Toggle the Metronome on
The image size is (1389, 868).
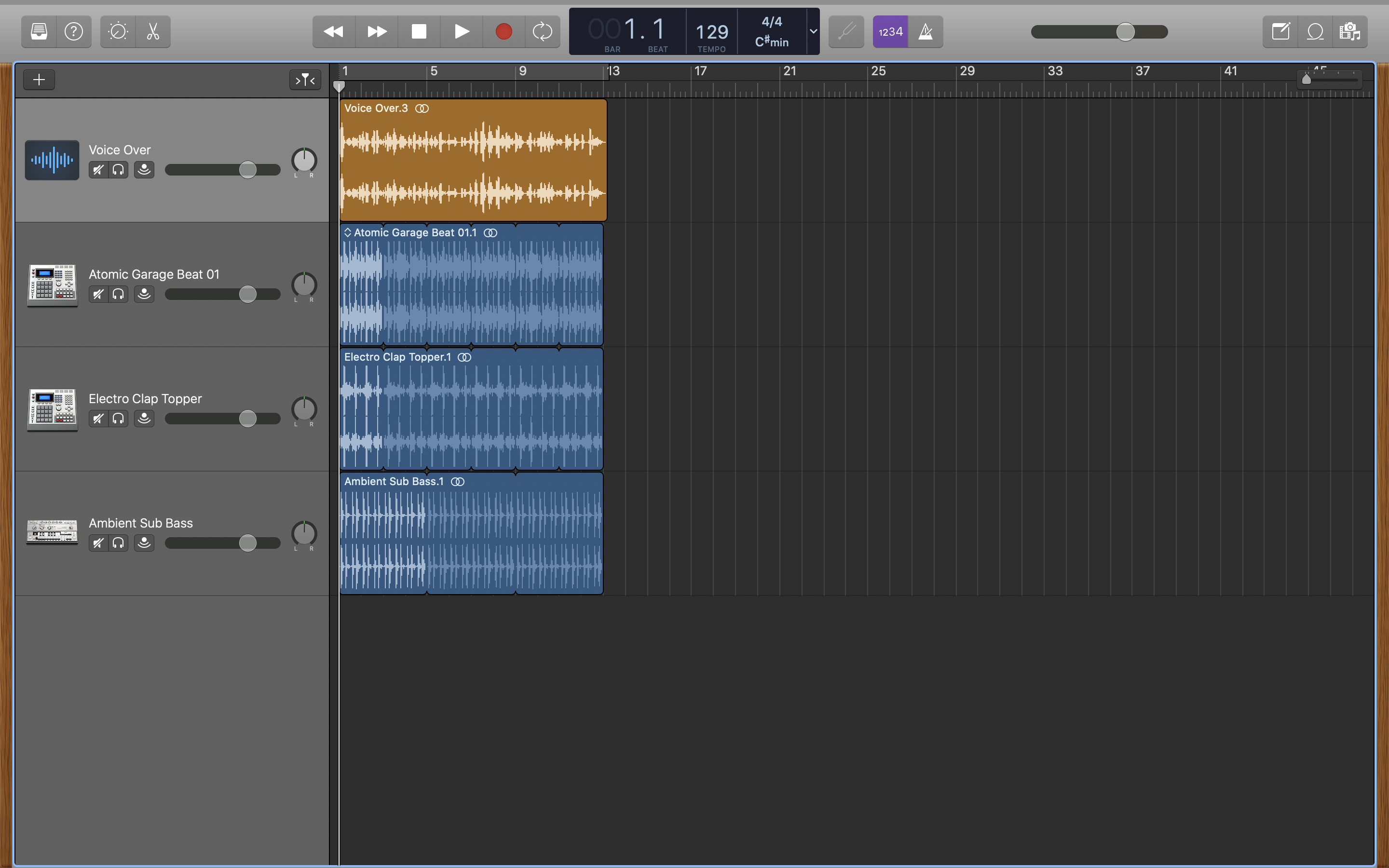[926, 31]
